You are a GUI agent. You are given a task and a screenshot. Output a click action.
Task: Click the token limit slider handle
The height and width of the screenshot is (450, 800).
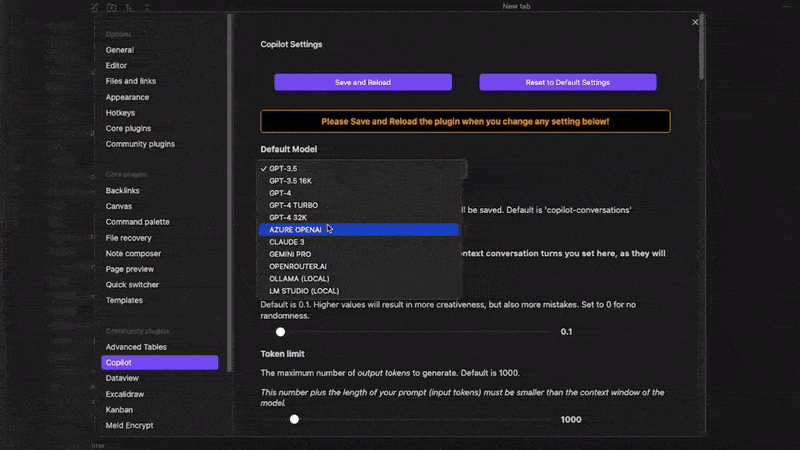click(294, 419)
